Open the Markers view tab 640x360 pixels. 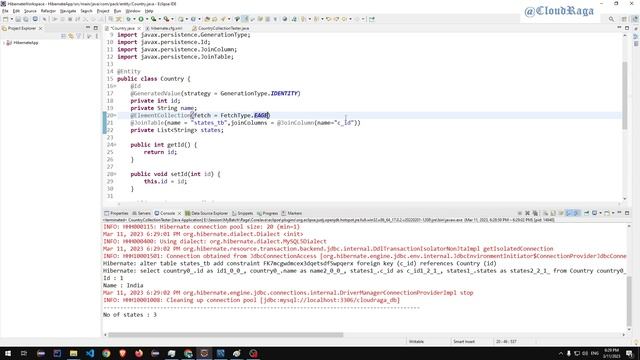click(291, 213)
